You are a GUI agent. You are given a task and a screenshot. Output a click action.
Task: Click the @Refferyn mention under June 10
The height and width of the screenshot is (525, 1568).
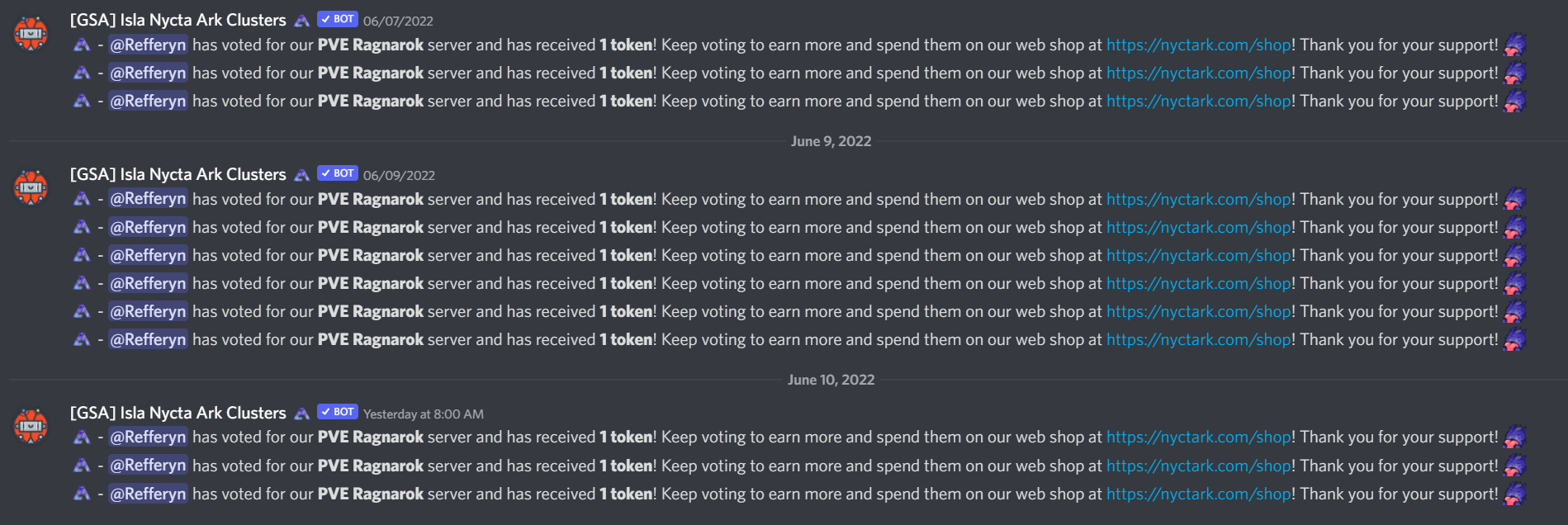coord(148,437)
